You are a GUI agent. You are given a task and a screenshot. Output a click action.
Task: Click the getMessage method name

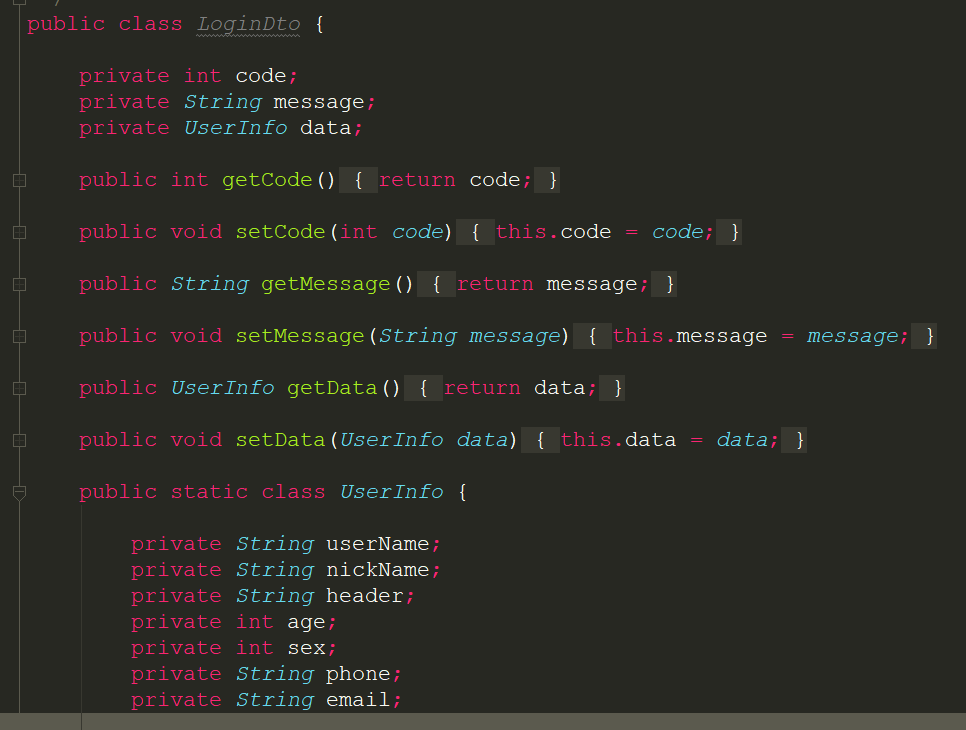pyautogui.click(x=325, y=283)
